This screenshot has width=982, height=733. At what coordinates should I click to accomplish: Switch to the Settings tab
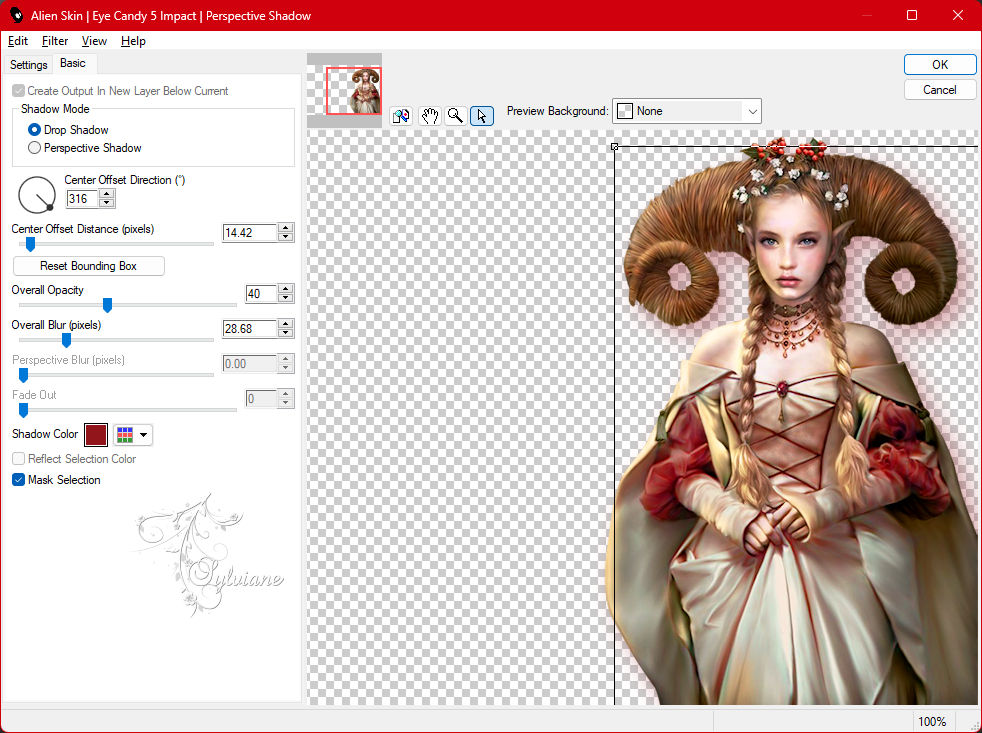28,65
